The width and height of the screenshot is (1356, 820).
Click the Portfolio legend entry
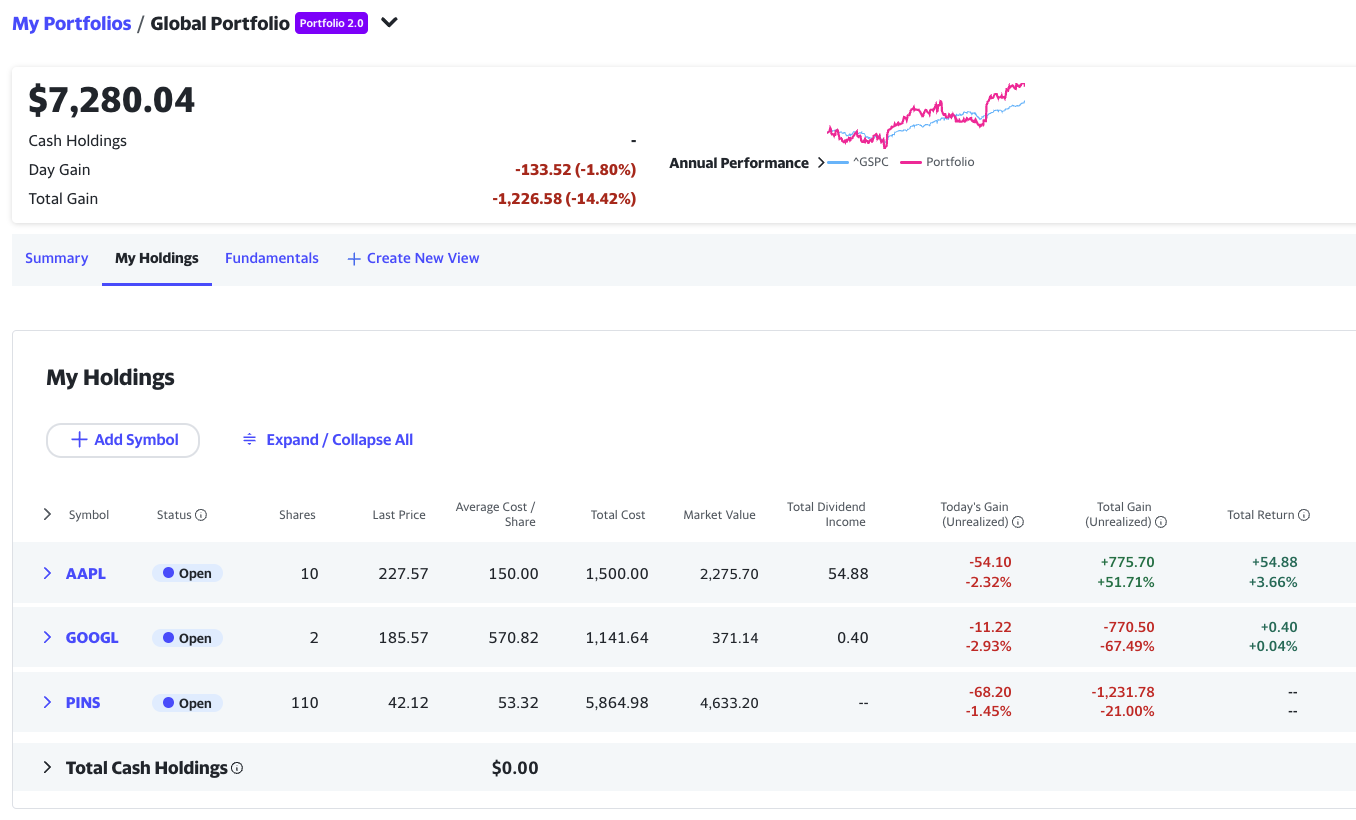click(937, 162)
